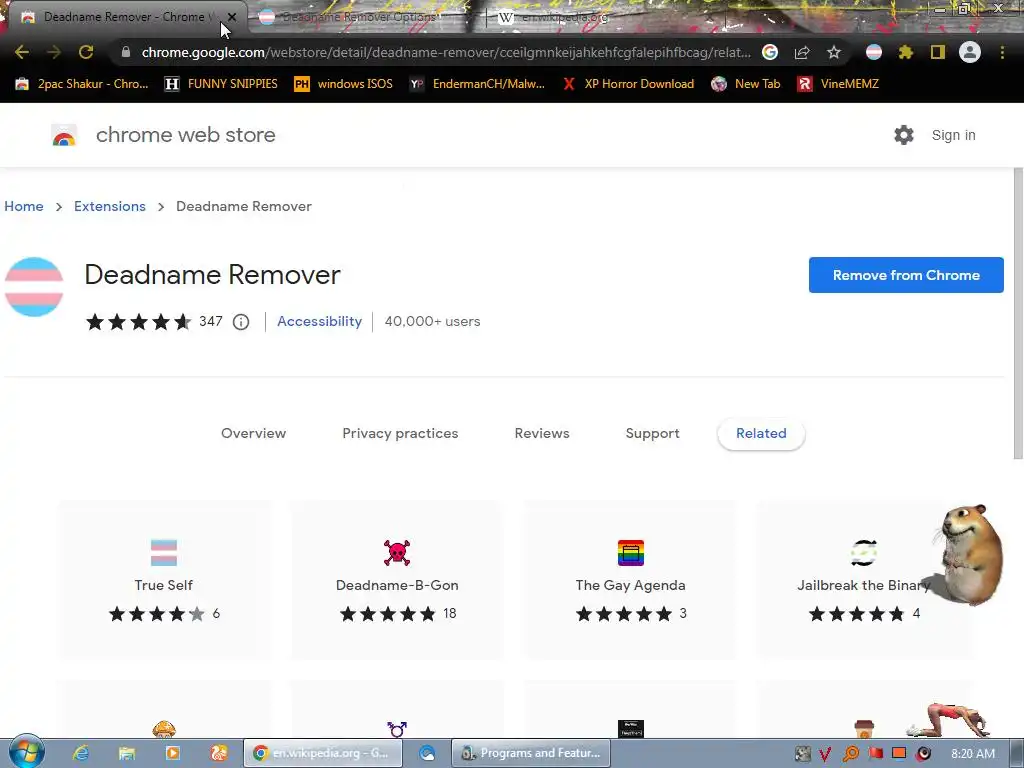
Task: Close the Deadname Remover Chrome tab
Action: [232, 17]
